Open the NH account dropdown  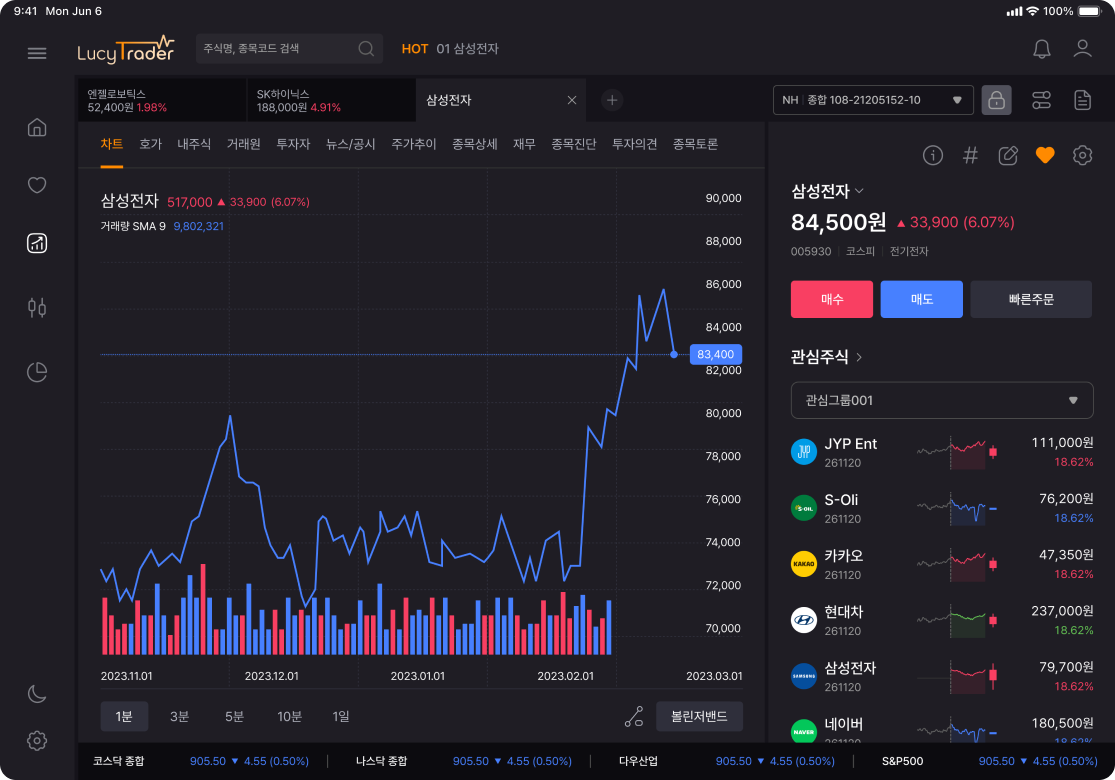[x=873, y=100]
